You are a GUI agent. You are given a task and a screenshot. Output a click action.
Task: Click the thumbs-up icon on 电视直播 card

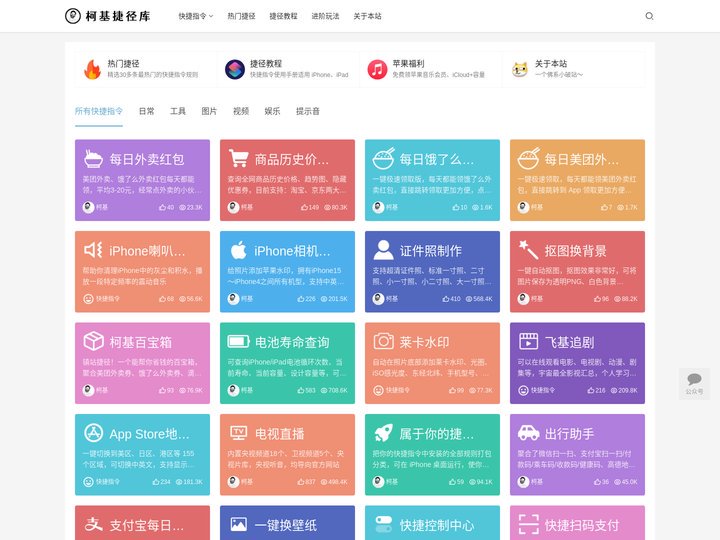point(301,482)
